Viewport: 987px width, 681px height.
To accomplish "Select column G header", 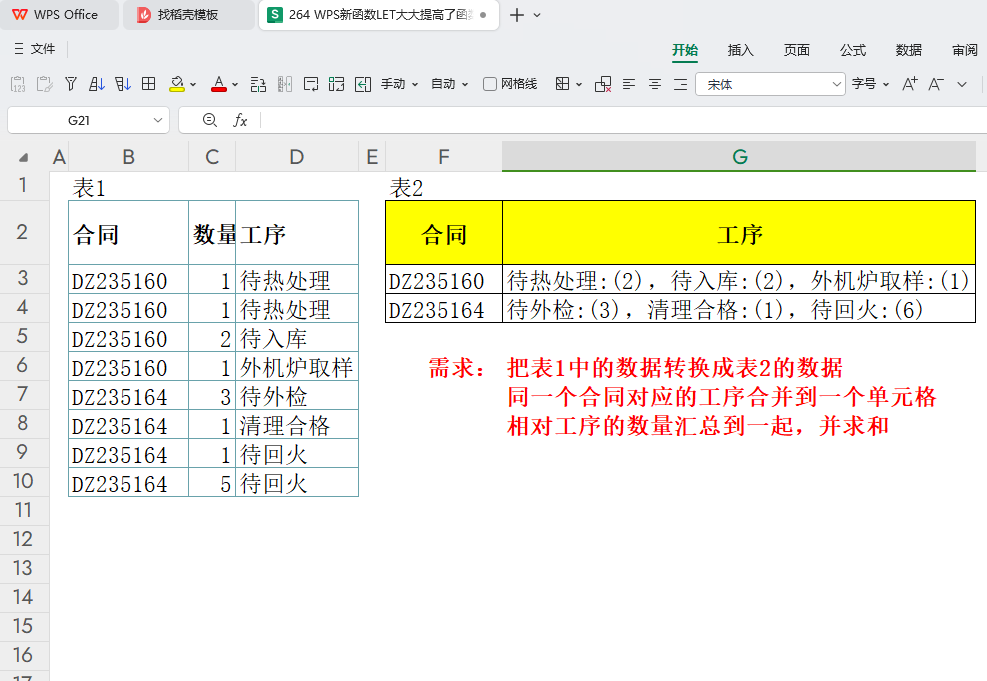I will [x=739, y=157].
